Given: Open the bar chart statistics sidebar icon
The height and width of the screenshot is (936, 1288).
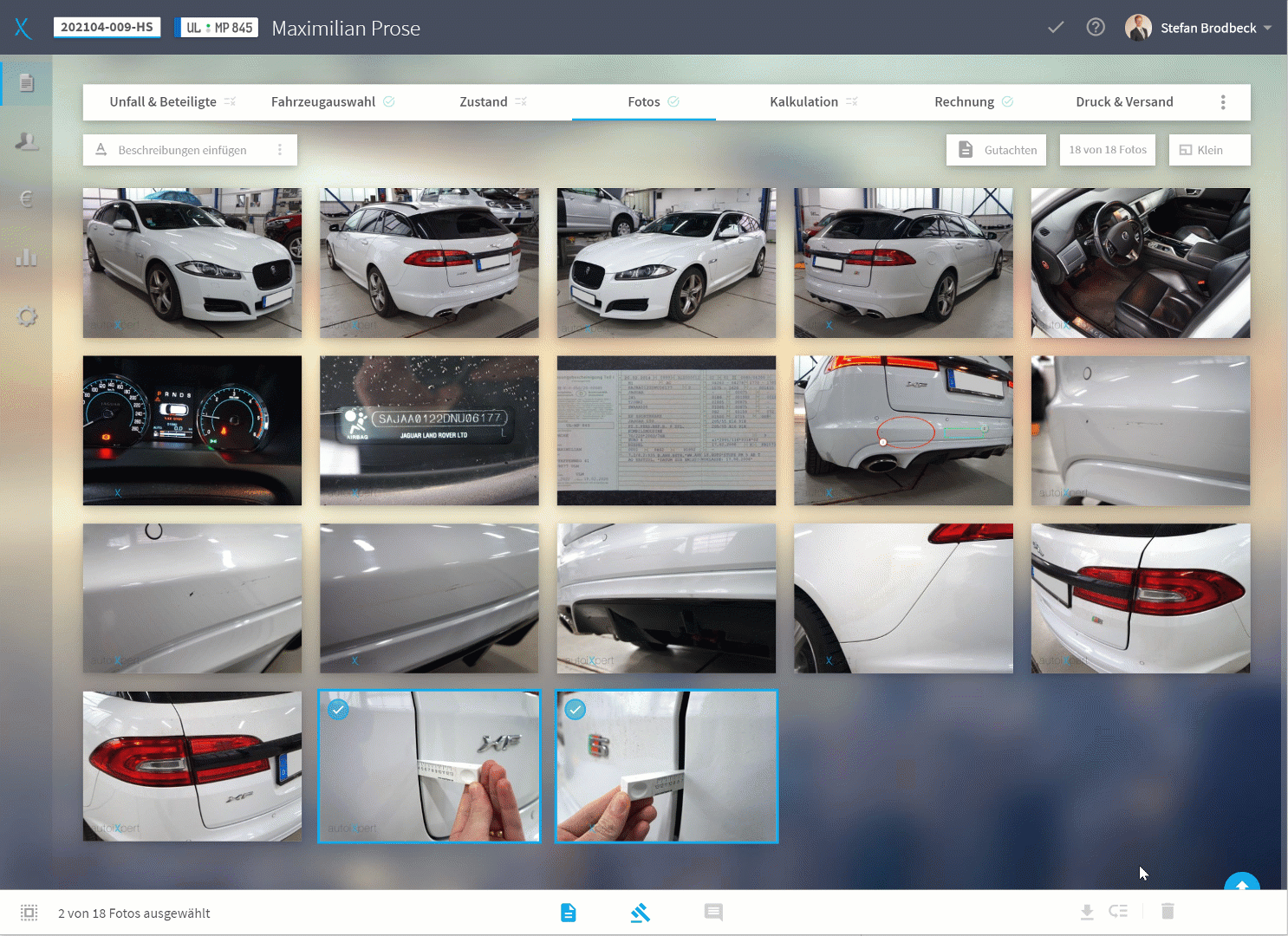Looking at the screenshot, I should [x=27, y=257].
